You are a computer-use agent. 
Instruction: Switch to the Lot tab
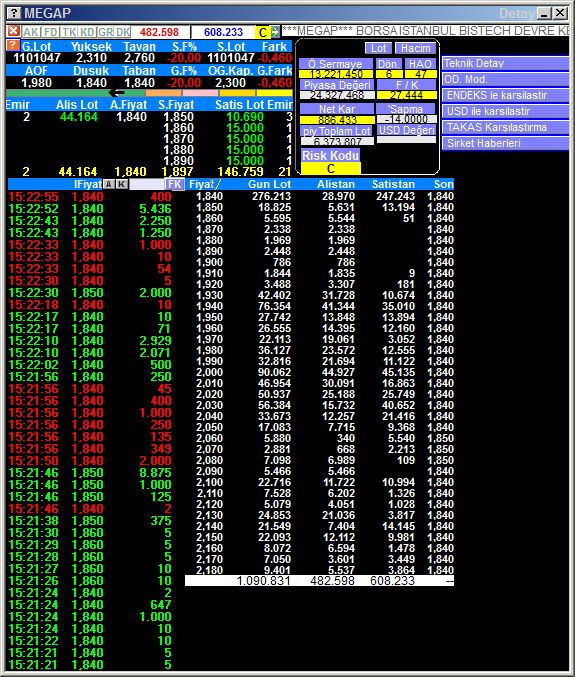pos(379,48)
